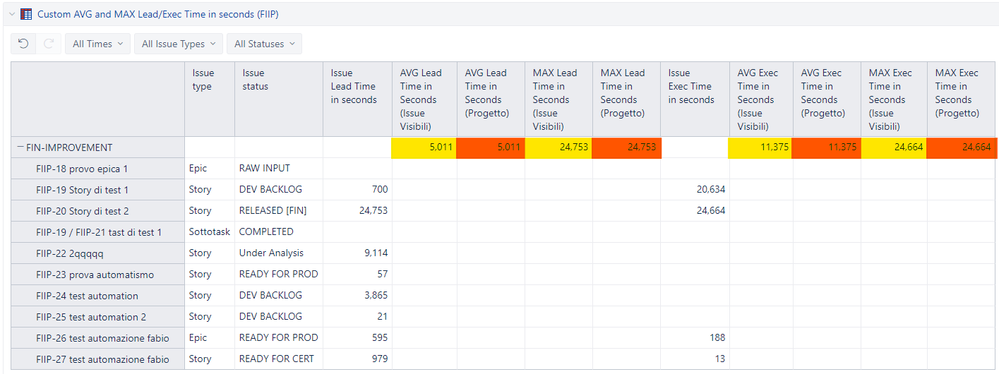Select Issue Exec Time in seconds header
Viewport: 999px width, 374px height.
pyautogui.click(x=695, y=99)
